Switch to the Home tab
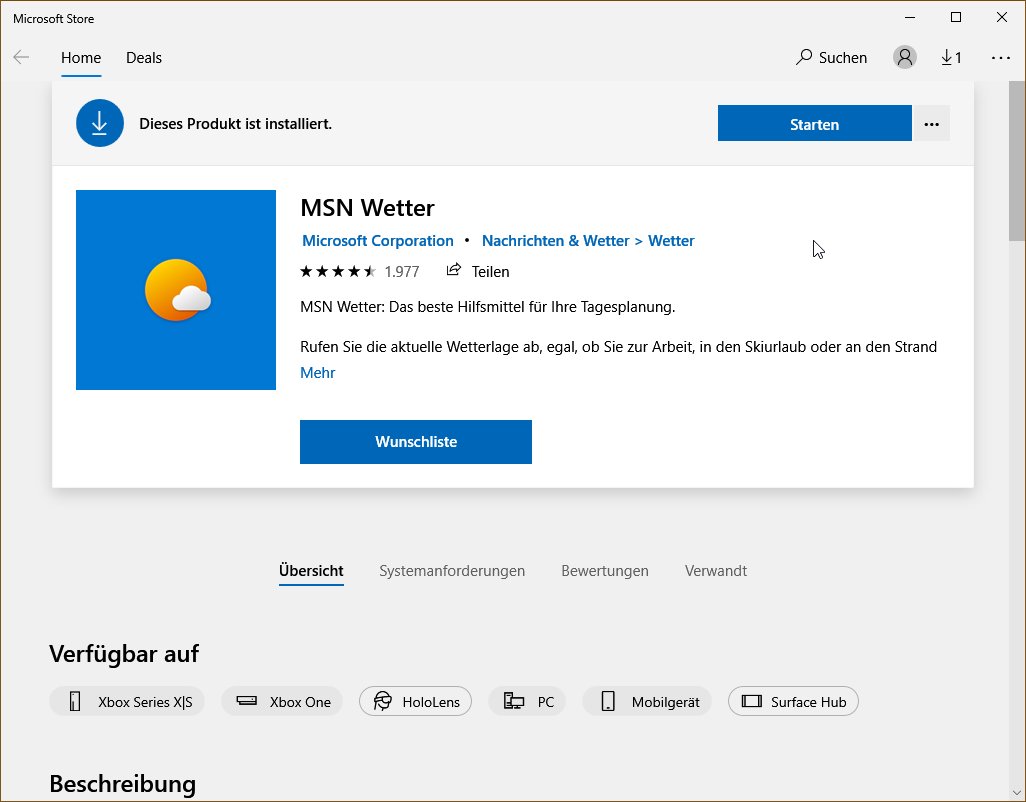 [x=81, y=58]
